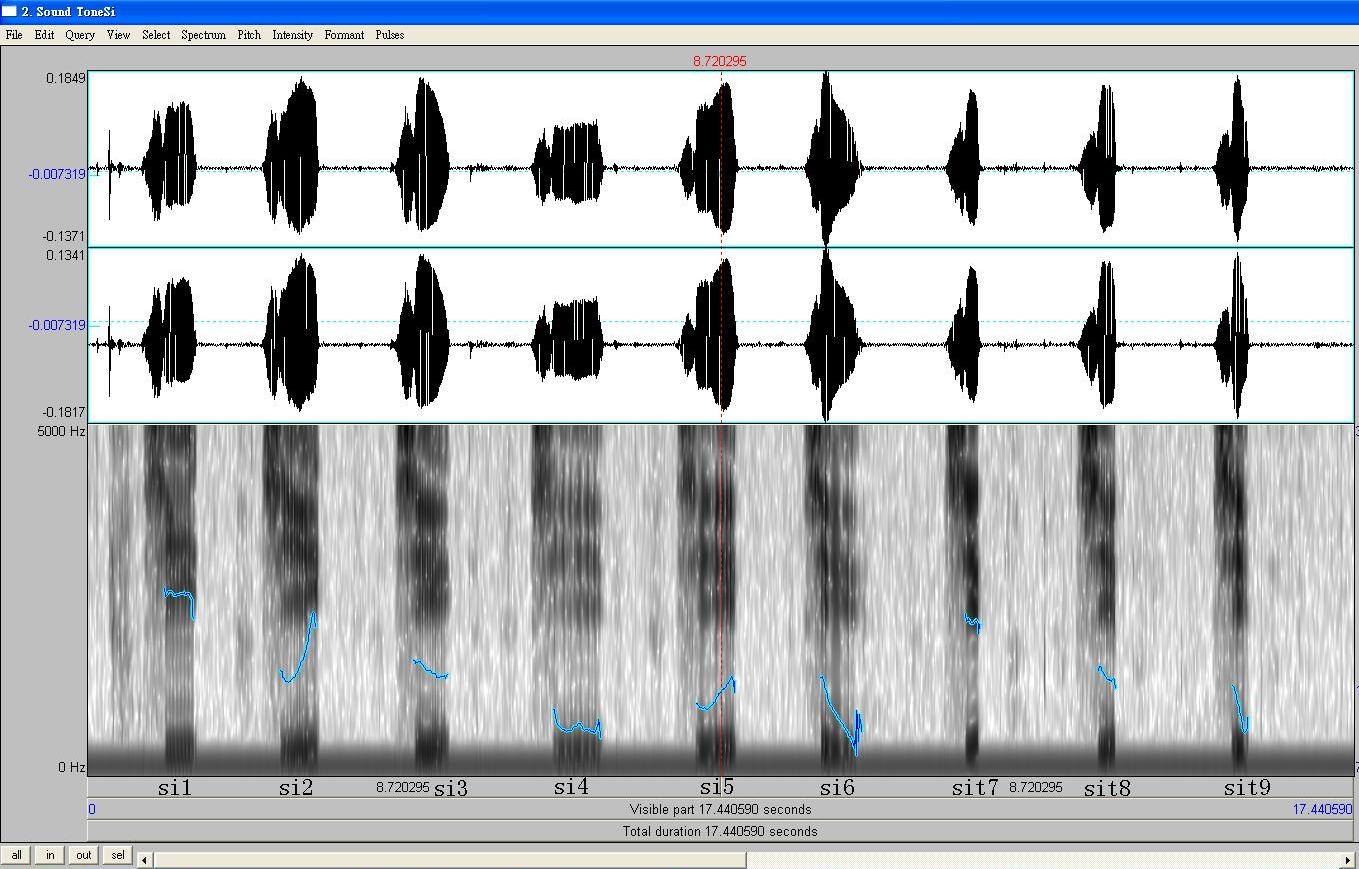
Task: Click the 0.1849 amplitude label
Action: 66,78
